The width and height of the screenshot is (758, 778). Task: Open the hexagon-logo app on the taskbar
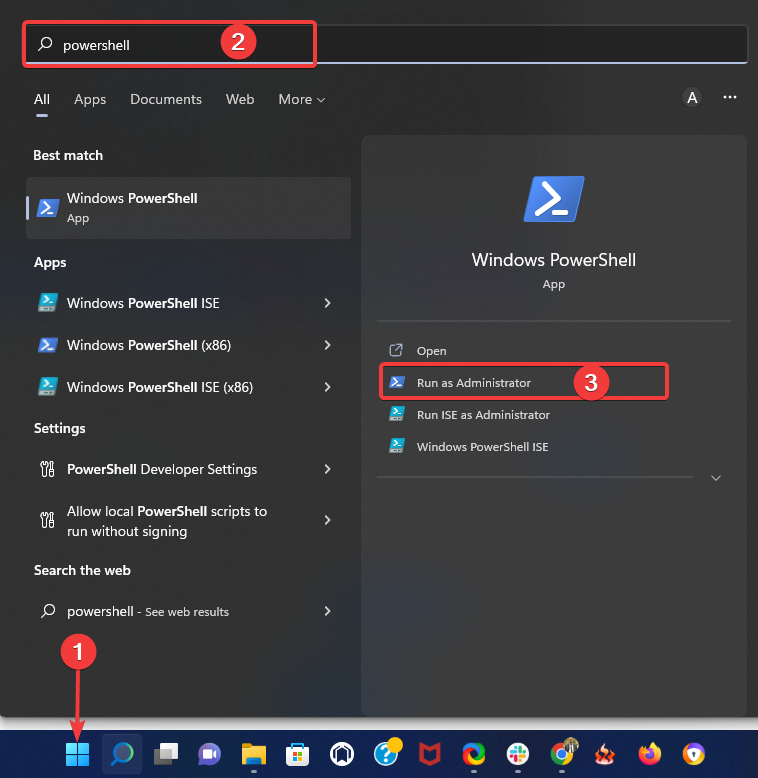point(341,754)
